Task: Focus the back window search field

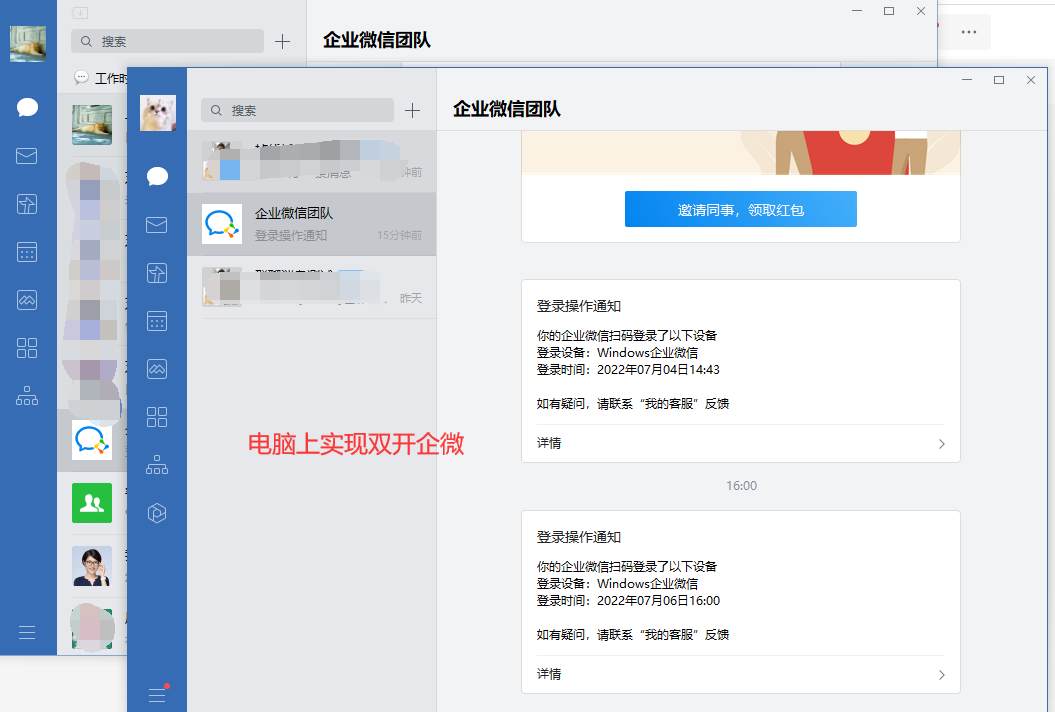Action: (168, 41)
